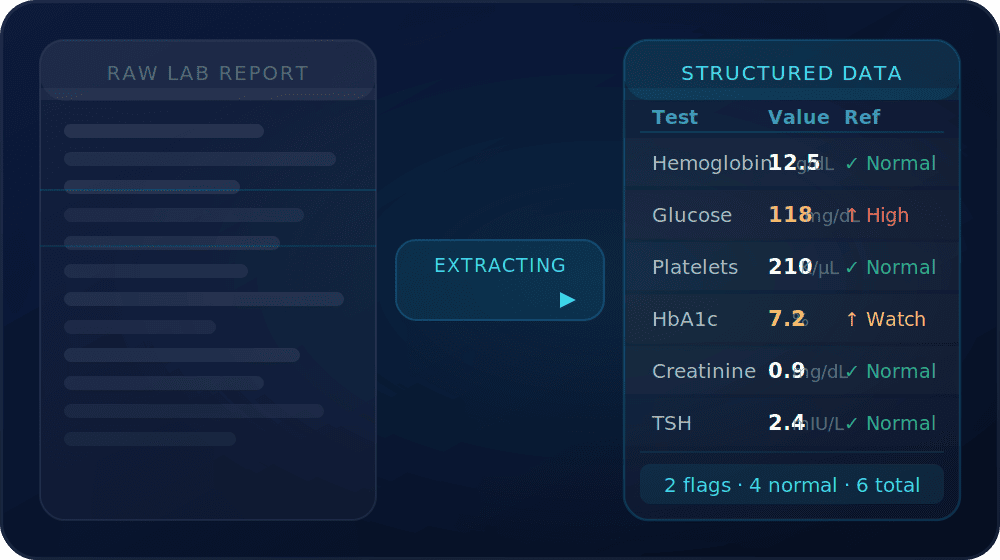
Task: Select the HbA1c value 7.2
Action: [786, 319]
